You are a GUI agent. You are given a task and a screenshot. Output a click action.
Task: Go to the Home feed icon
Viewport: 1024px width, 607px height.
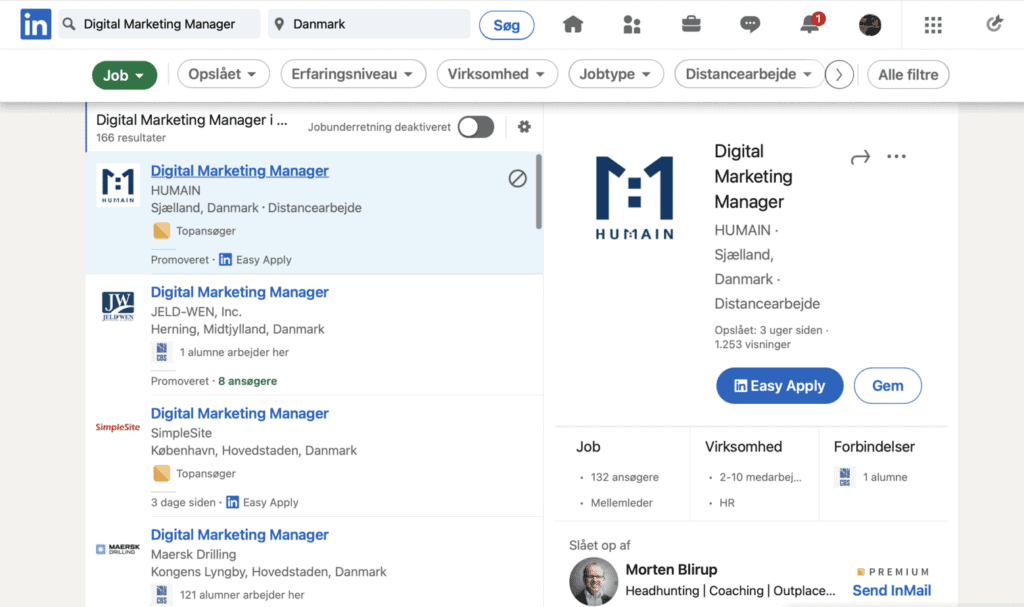pyautogui.click(x=573, y=24)
